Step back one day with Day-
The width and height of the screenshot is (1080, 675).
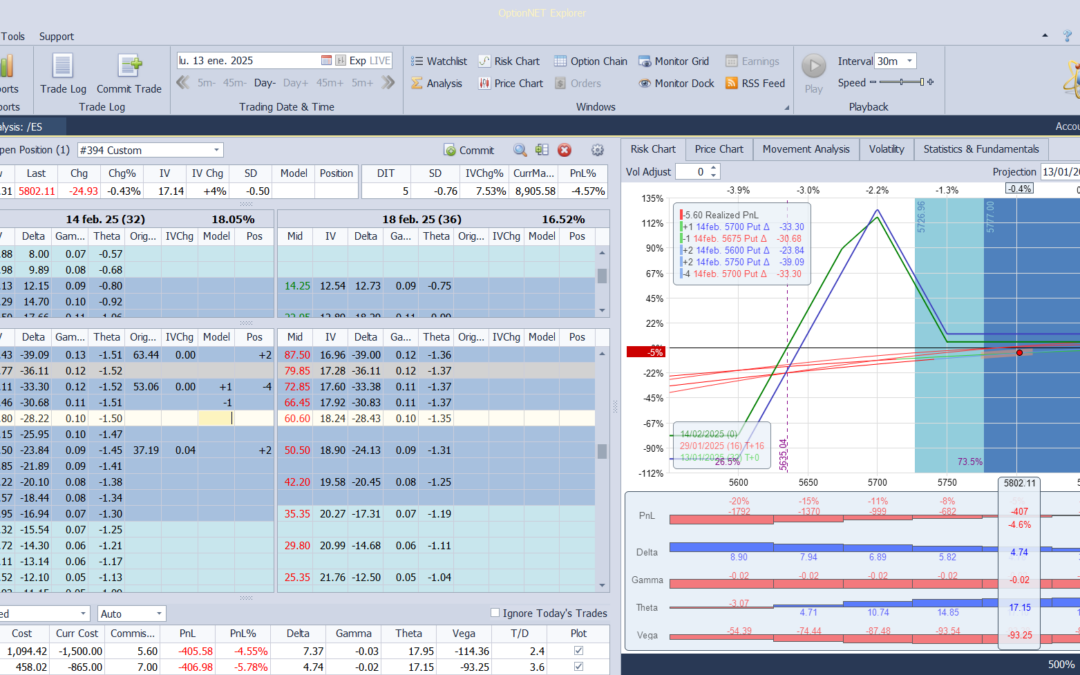tap(265, 83)
